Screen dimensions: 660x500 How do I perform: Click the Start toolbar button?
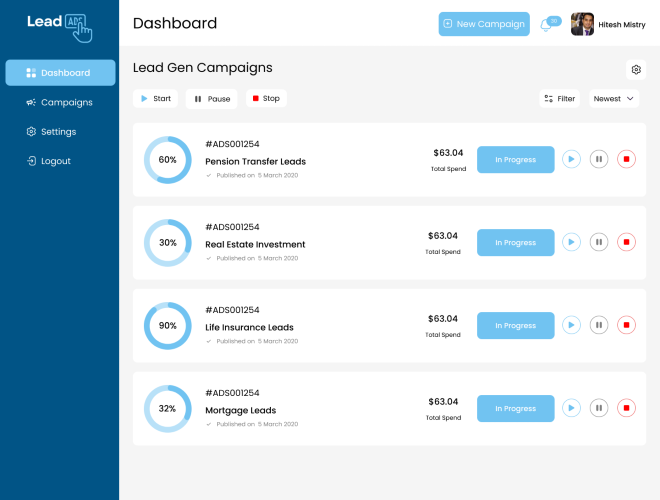pyautogui.click(x=155, y=98)
